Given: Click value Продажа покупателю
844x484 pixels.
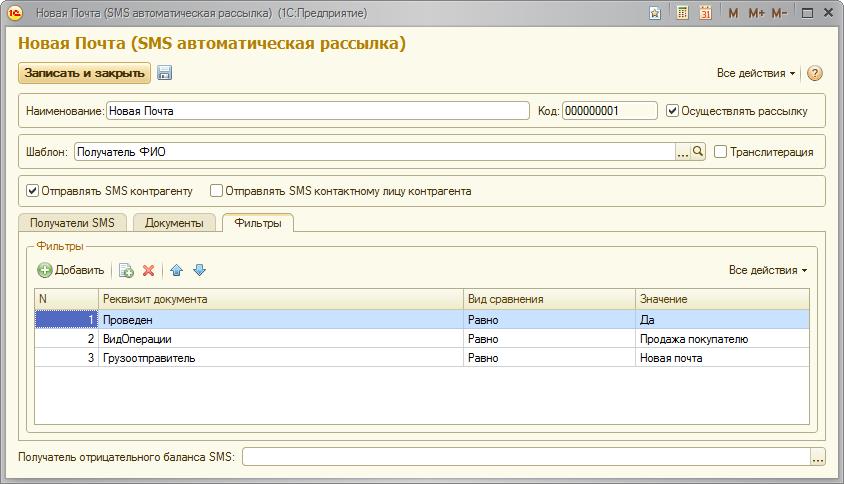Looking at the screenshot, I should pyautogui.click(x=722, y=339).
